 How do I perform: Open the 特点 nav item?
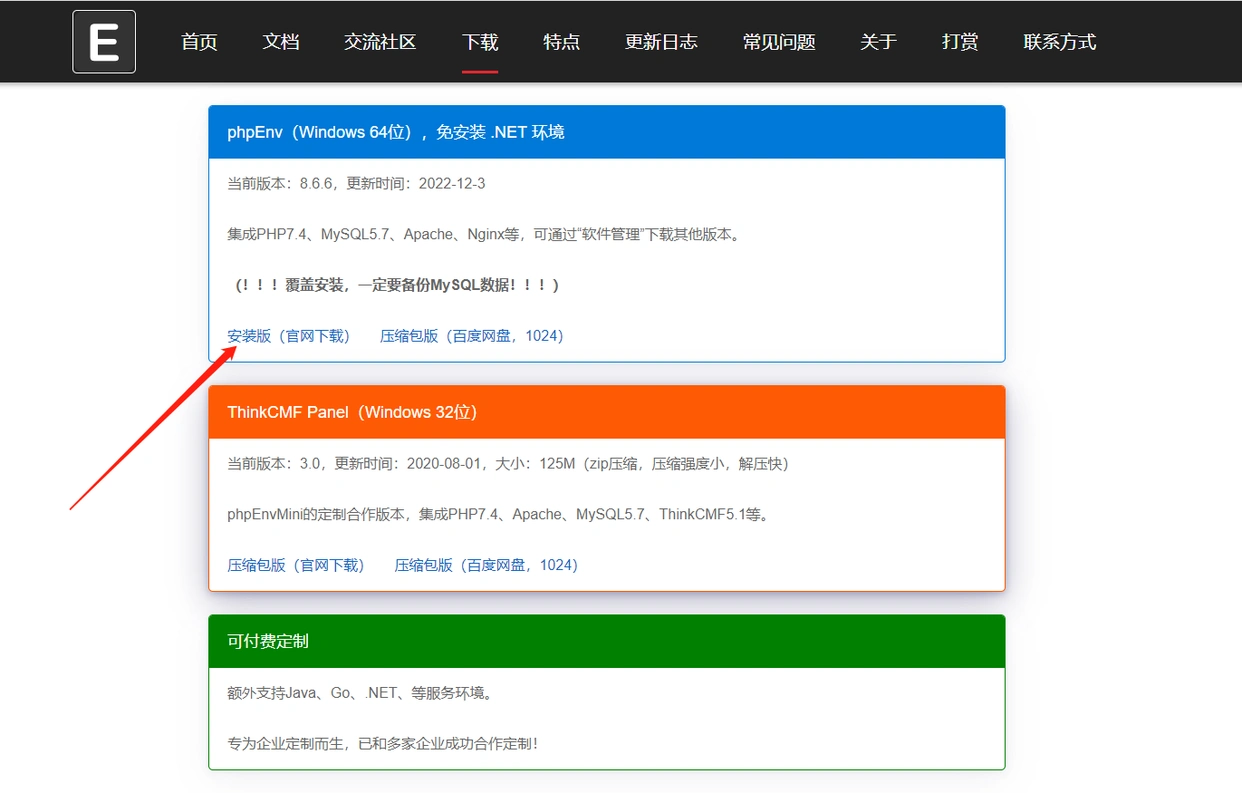pyautogui.click(x=562, y=42)
